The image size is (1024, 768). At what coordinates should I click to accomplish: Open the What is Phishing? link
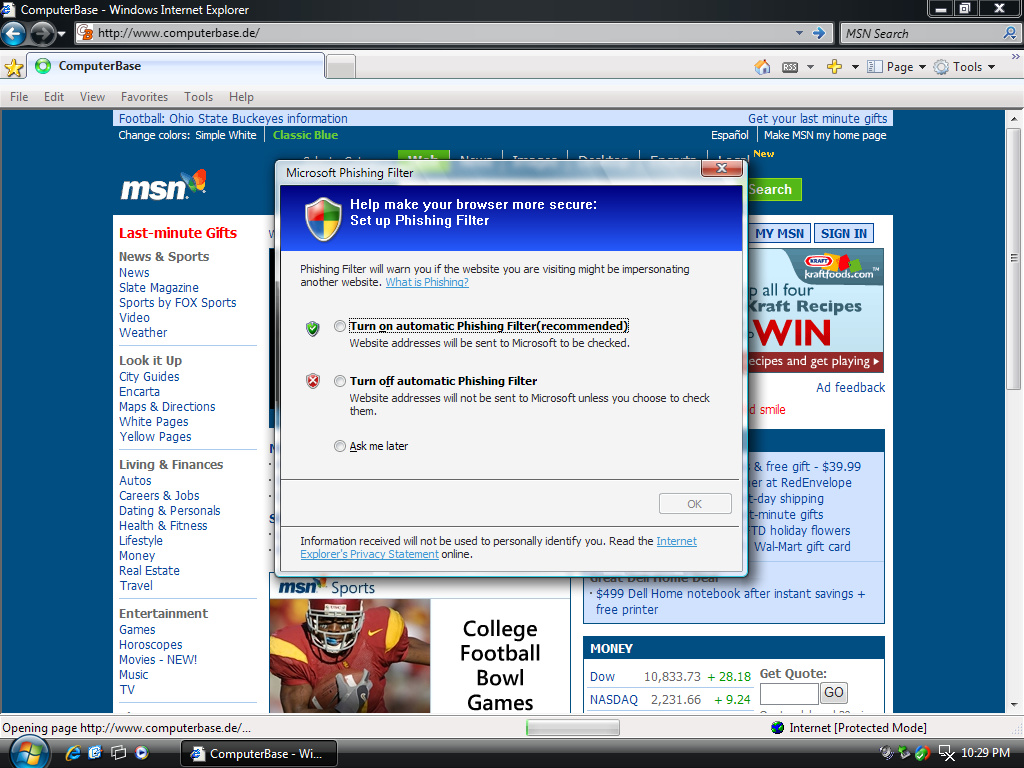coord(427,282)
